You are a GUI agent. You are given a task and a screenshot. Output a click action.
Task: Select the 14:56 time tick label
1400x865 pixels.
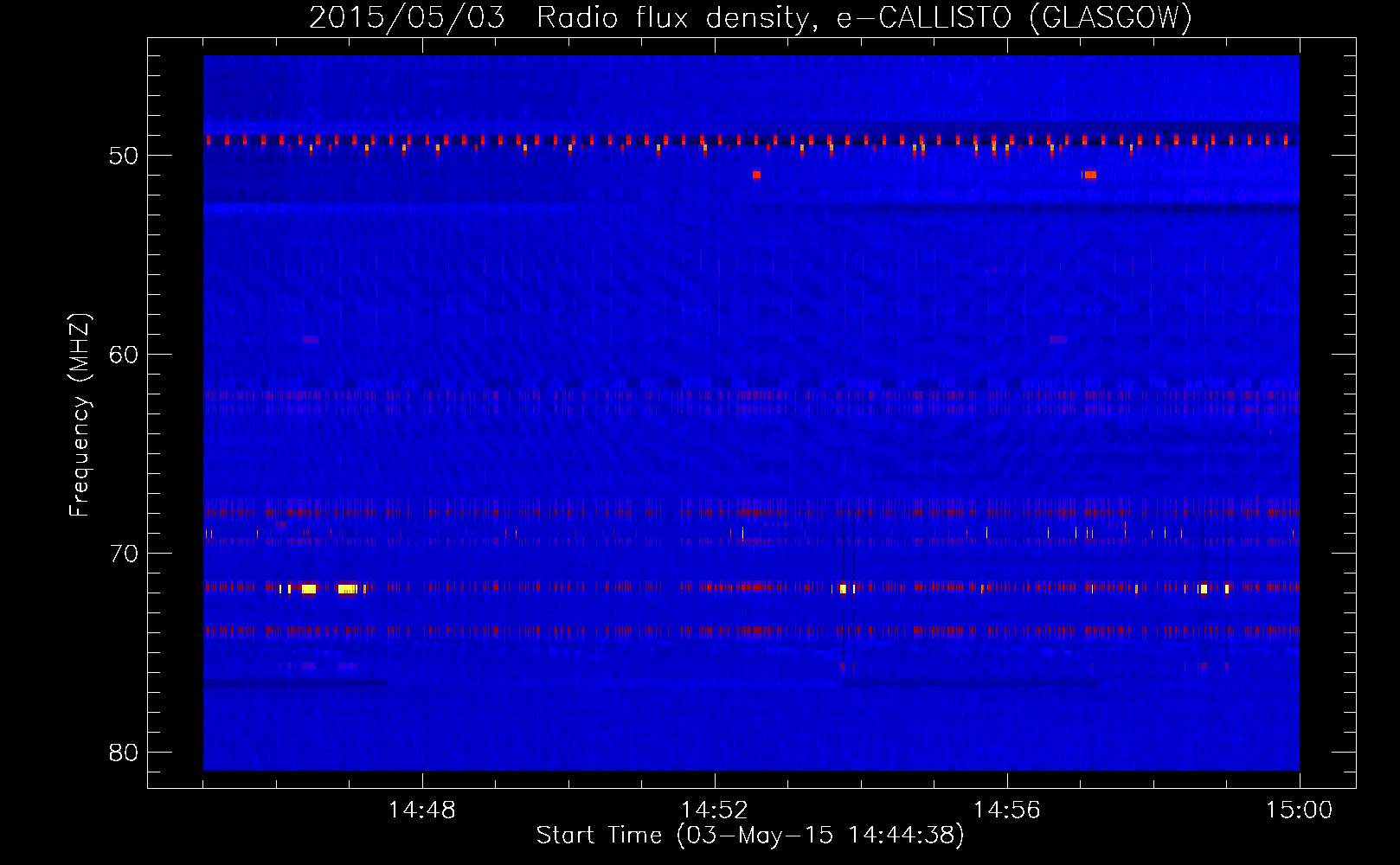1006,811
